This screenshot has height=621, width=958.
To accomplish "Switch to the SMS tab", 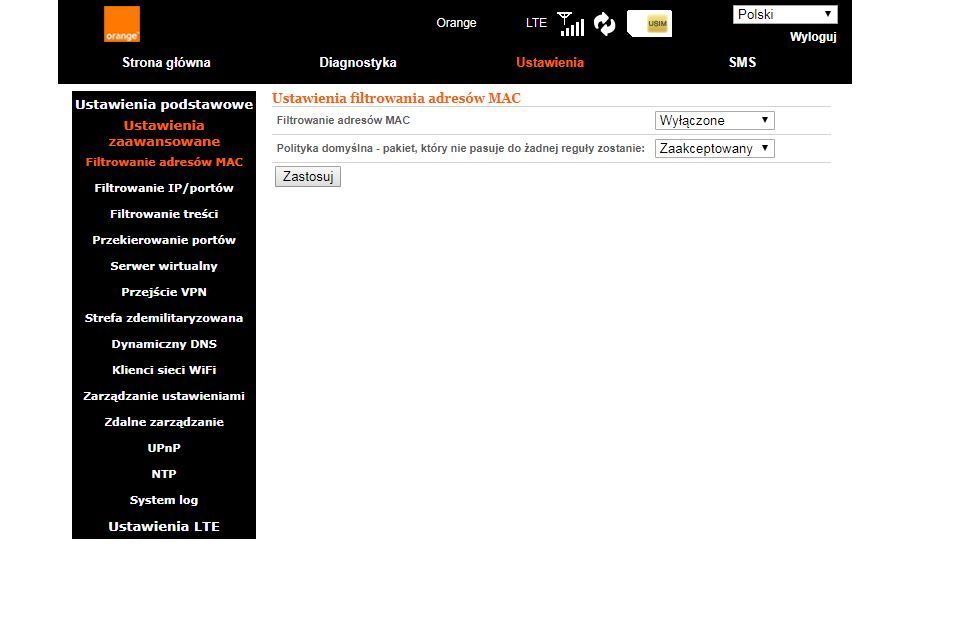I will point(742,62).
